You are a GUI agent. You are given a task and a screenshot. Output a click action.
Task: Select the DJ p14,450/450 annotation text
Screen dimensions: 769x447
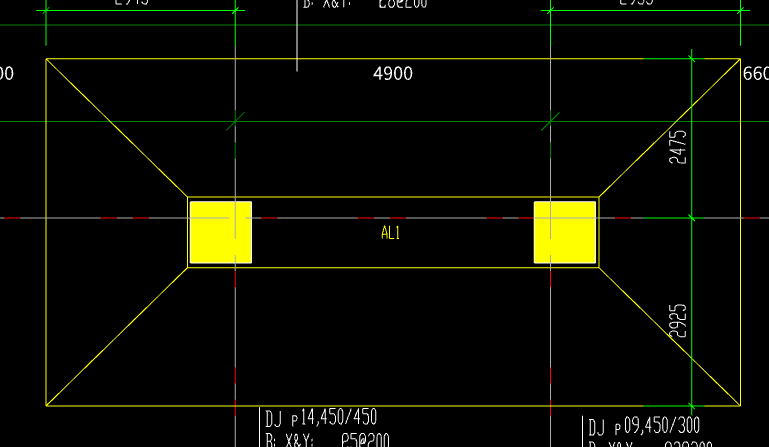(x=321, y=418)
